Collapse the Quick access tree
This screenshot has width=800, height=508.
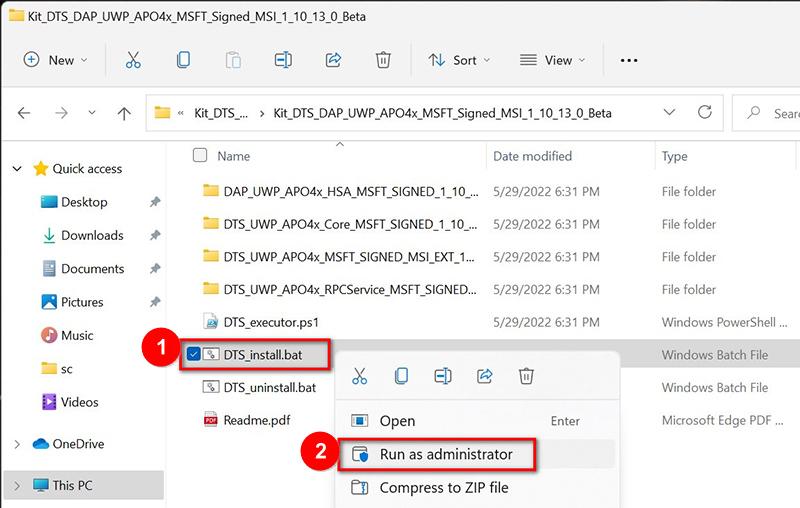pos(17,169)
